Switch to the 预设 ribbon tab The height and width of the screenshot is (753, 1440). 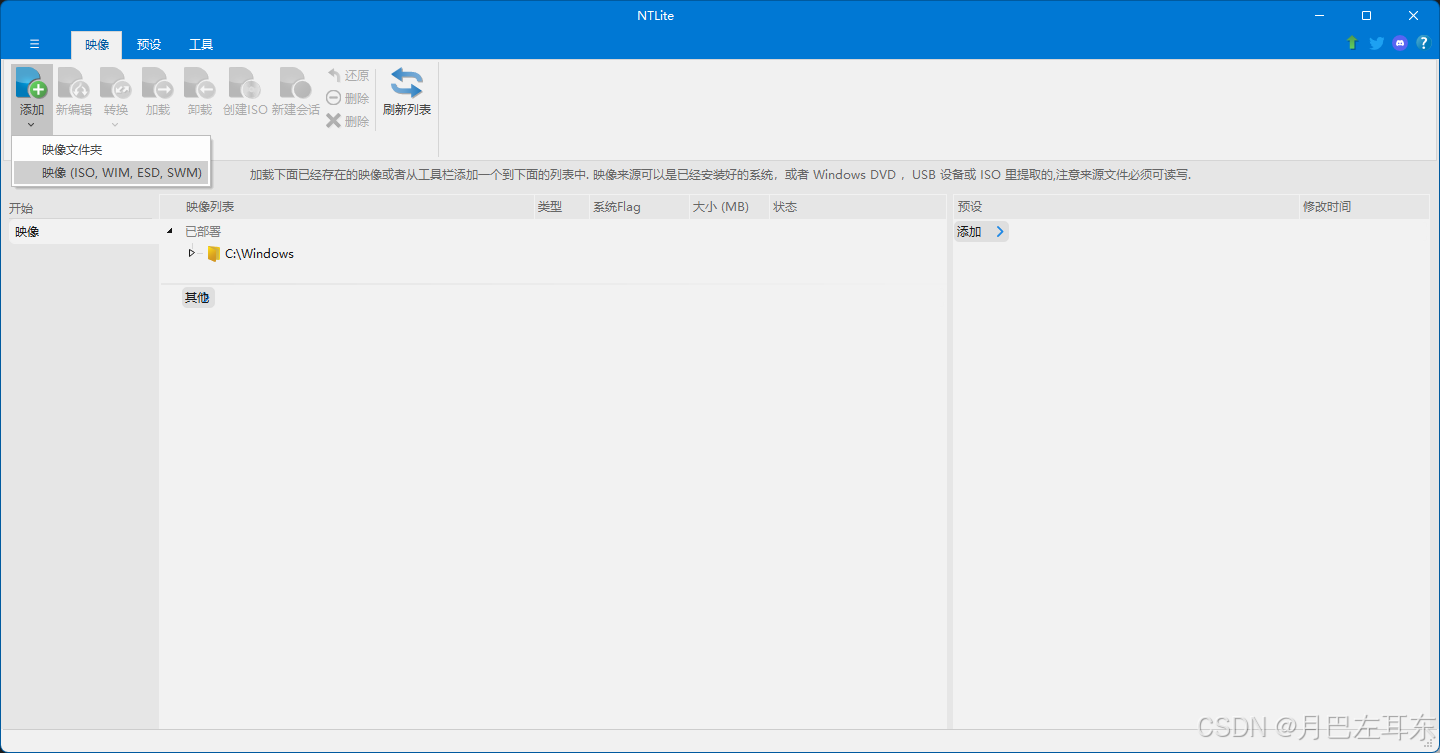149,44
